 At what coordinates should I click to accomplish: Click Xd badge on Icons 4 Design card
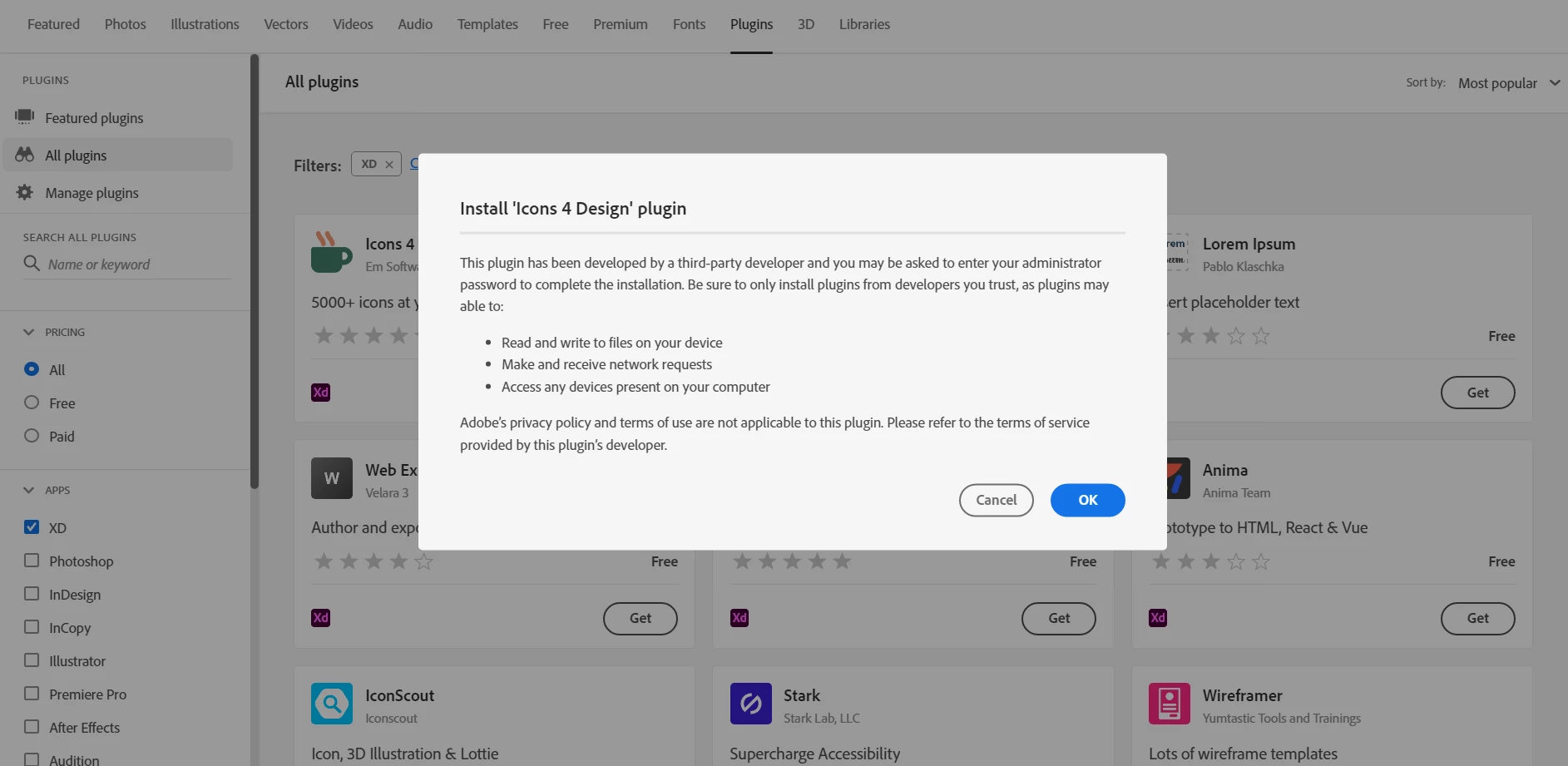(x=320, y=393)
